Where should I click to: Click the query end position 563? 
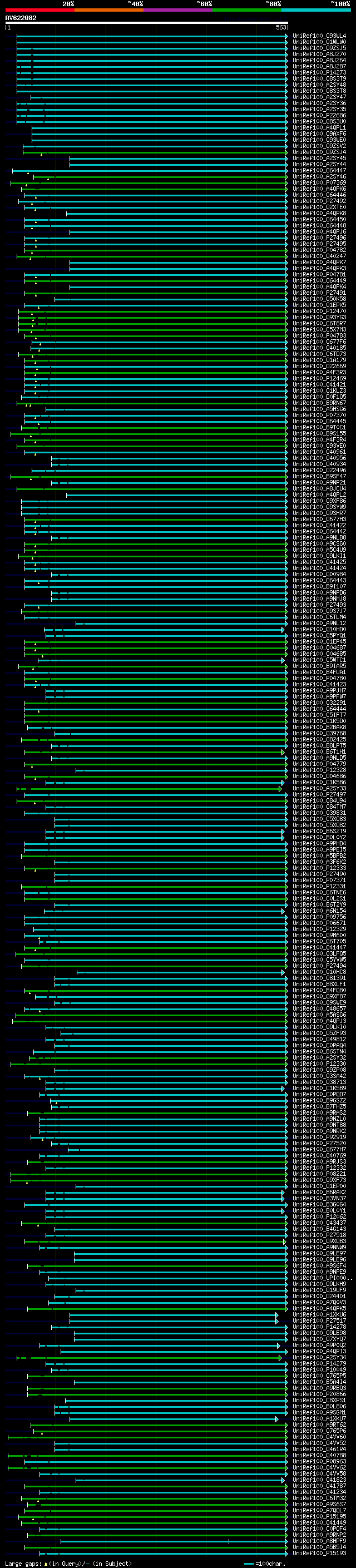281,27
